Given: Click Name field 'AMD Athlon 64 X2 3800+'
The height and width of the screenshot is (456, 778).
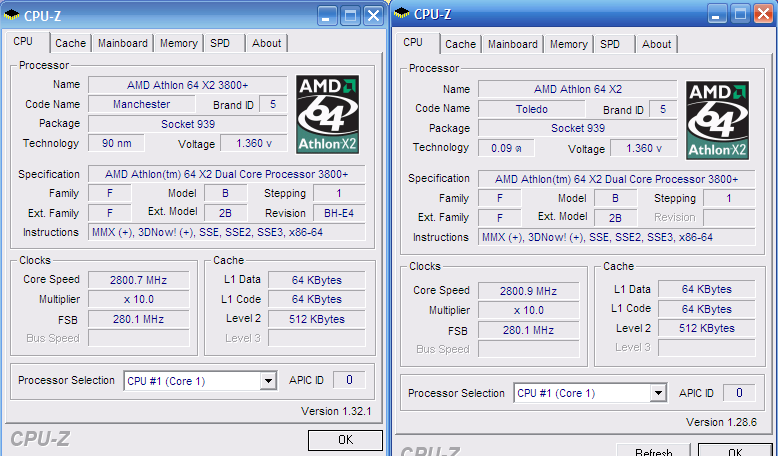Looking at the screenshot, I should (x=188, y=85).
